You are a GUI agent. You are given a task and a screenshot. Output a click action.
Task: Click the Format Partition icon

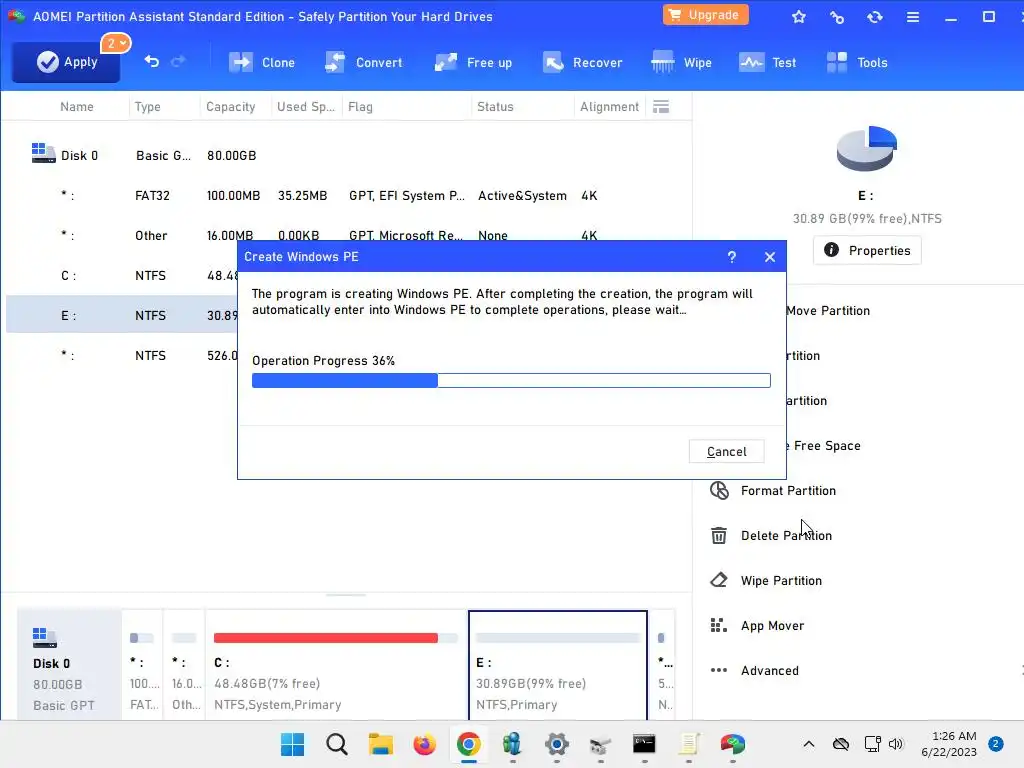coord(719,490)
